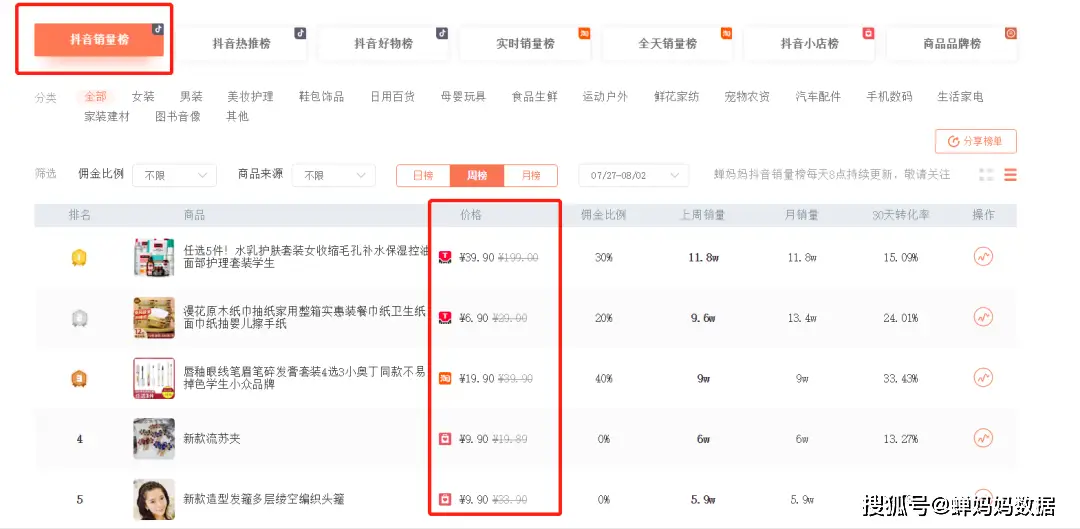The height and width of the screenshot is (529, 1080).
Task: Open the trend chart for the 任选5件 product
Action: (x=983, y=257)
